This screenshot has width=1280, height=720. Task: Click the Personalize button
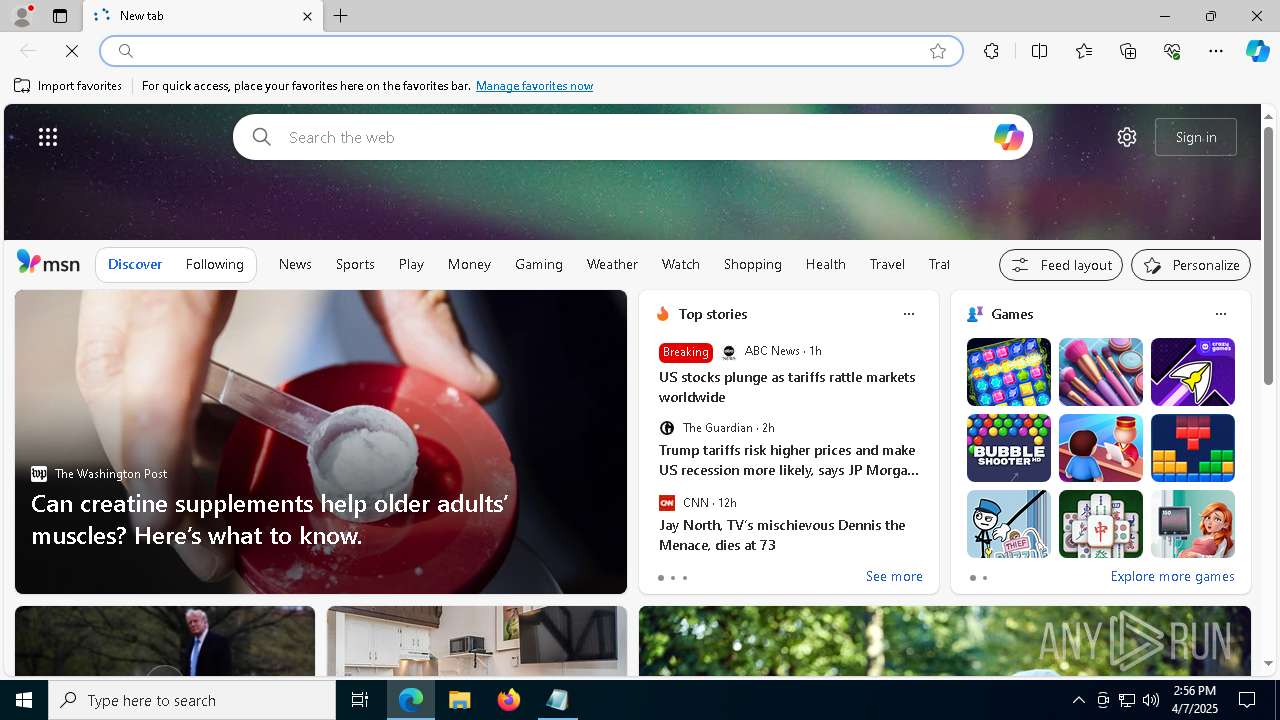(1190, 265)
